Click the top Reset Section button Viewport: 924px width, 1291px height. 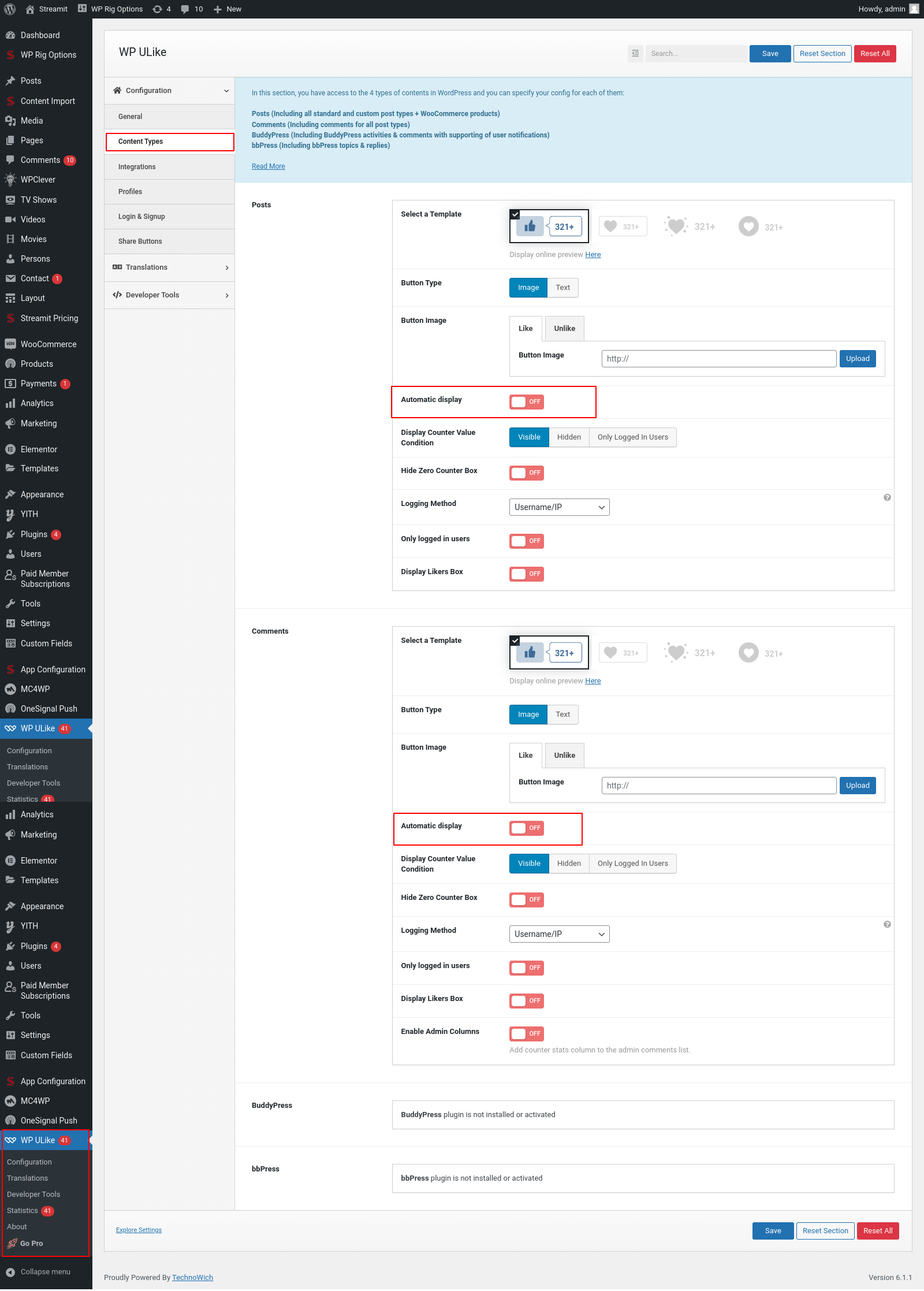pos(822,54)
